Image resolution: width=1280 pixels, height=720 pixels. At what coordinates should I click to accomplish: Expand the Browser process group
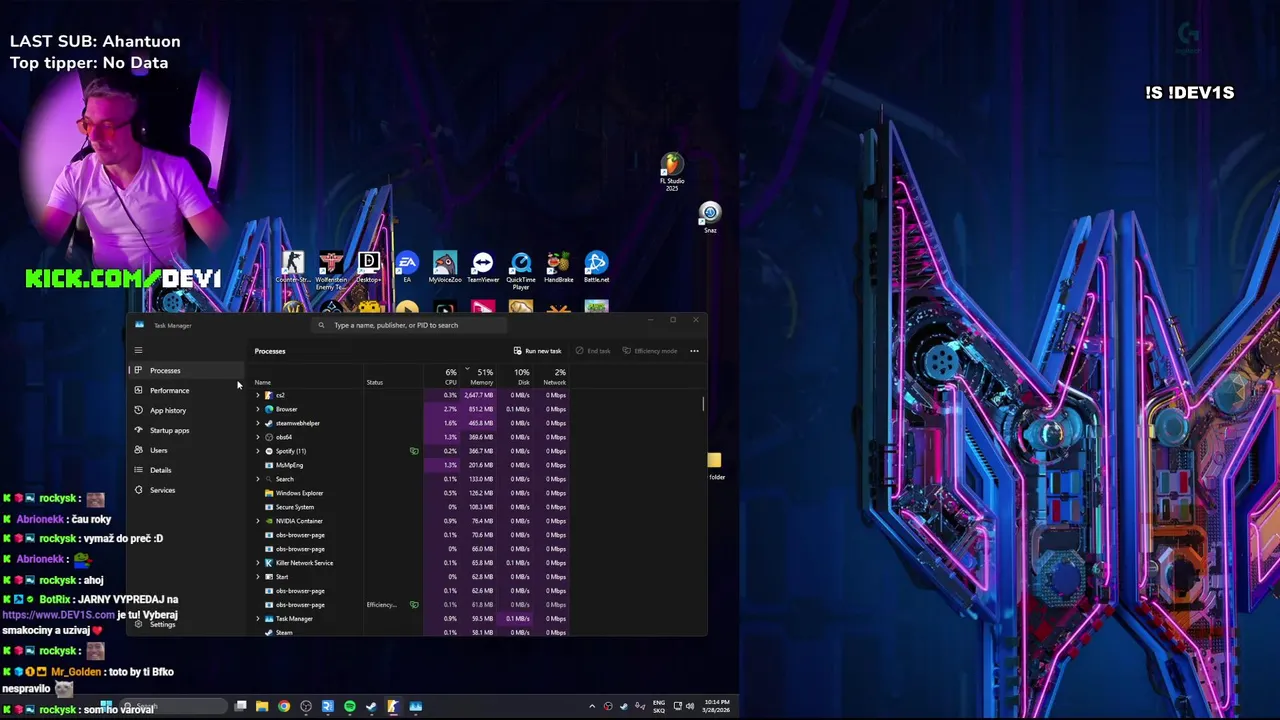click(x=258, y=409)
